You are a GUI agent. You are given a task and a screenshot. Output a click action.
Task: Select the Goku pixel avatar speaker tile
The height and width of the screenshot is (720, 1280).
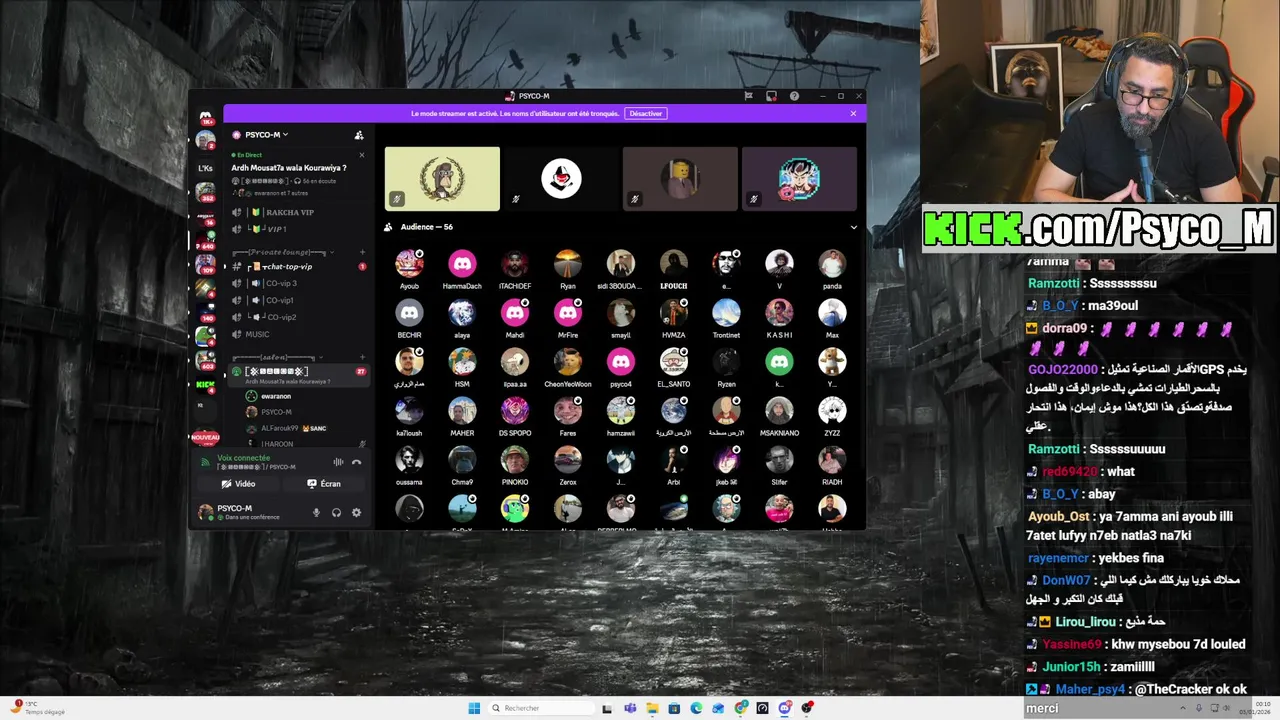[x=799, y=179]
